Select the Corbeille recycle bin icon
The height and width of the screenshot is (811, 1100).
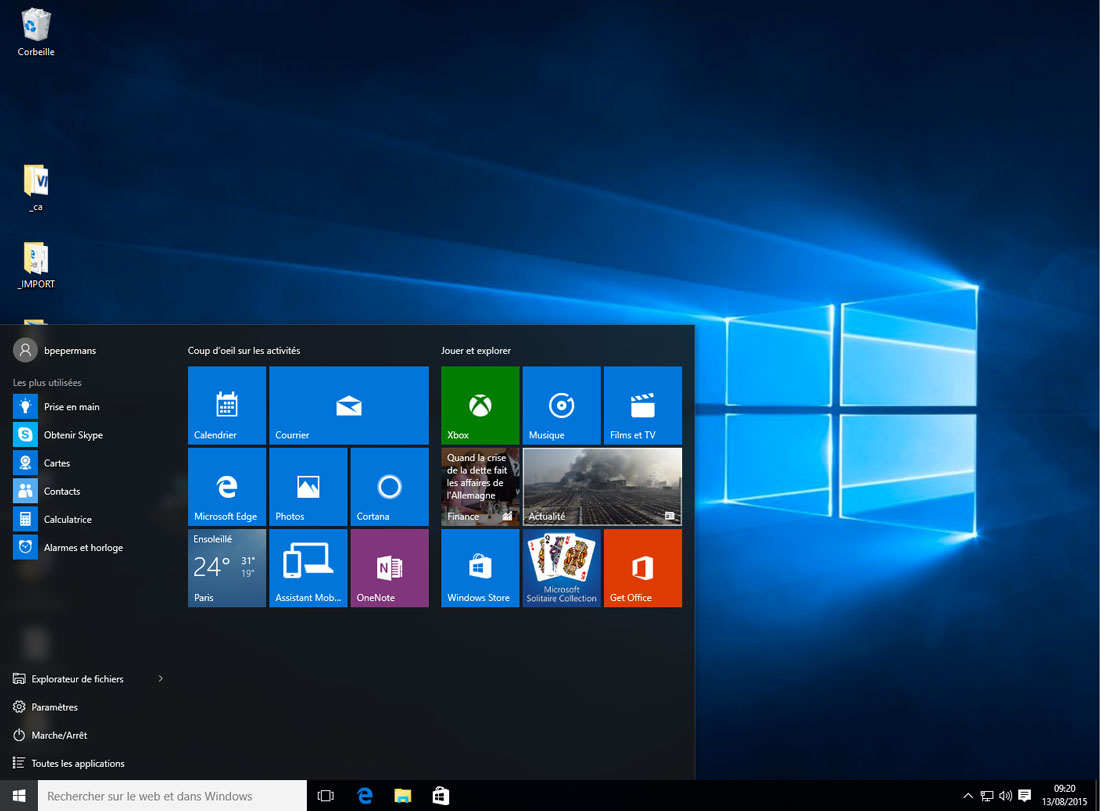(x=36, y=32)
